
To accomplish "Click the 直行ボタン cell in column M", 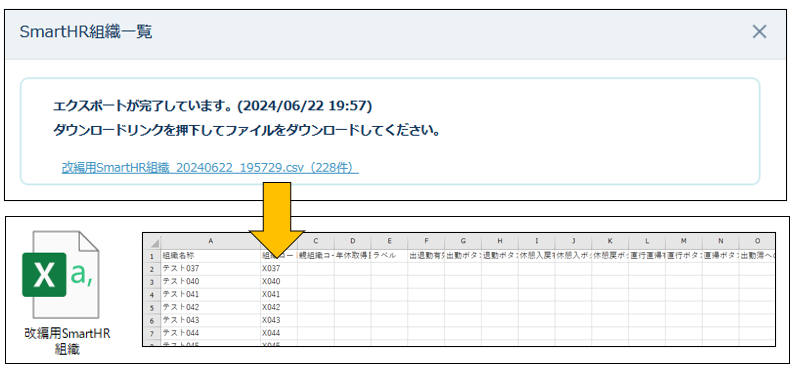I will pos(684,256).
